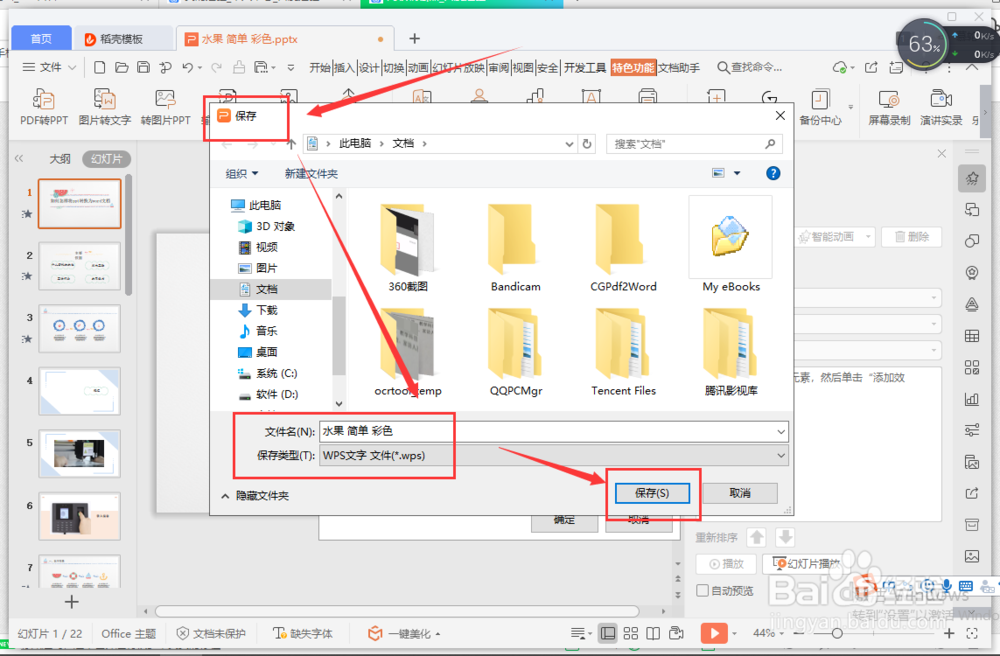This screenshot has height=656, width=1000.
Task: Open the 设计 ribbon tab
Action: (368, 68)
